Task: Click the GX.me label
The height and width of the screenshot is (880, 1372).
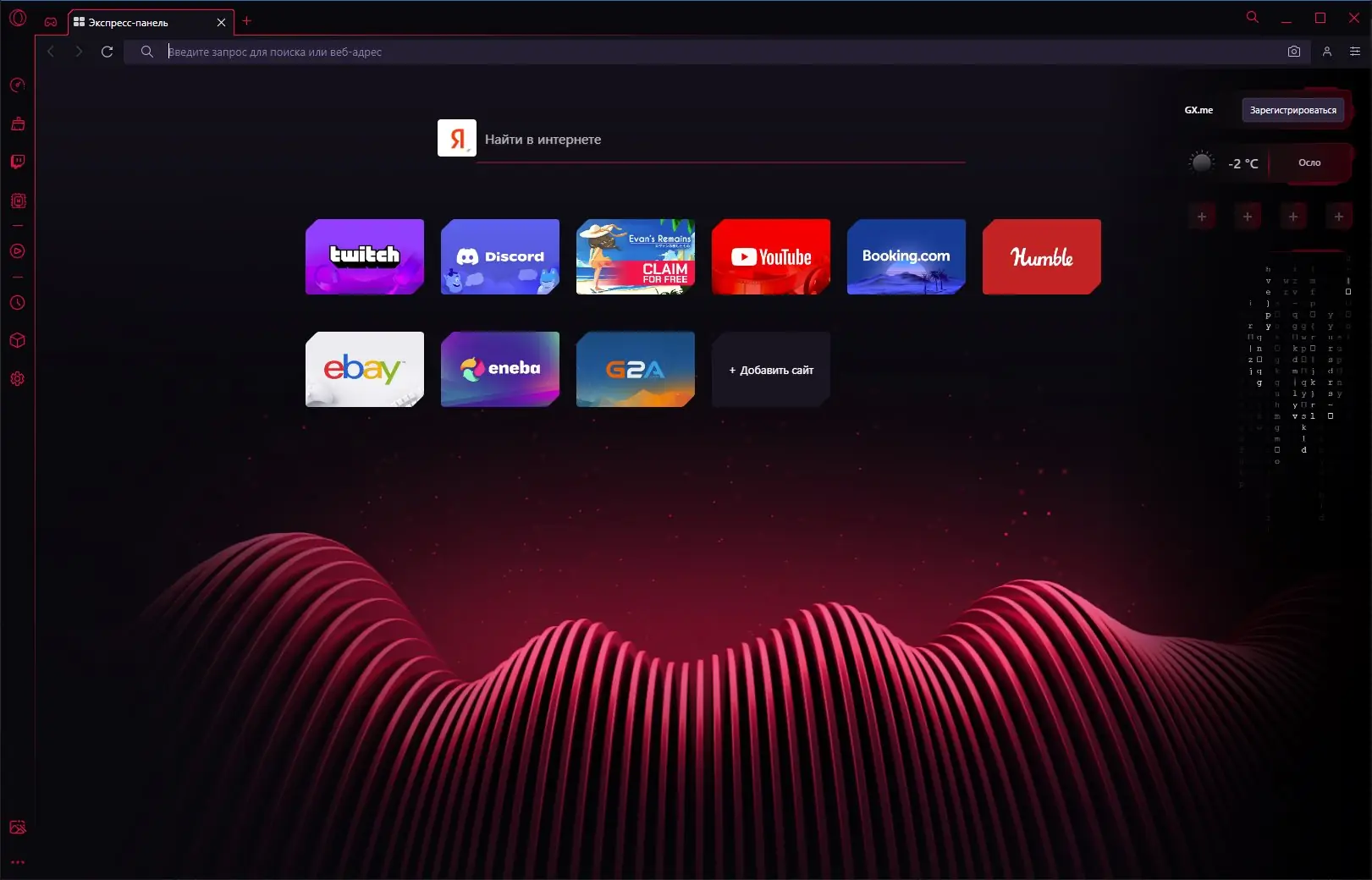Action: (x=1198, y=110)
